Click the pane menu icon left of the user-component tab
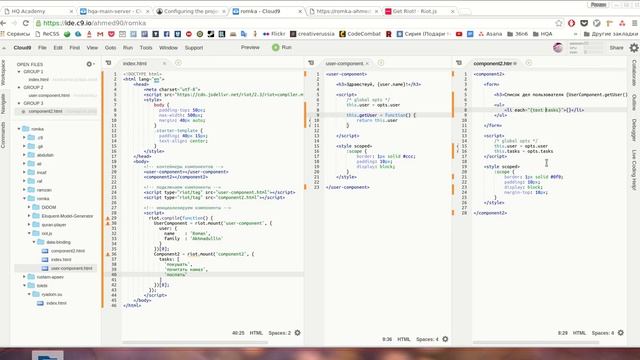 tap(311, 63)
